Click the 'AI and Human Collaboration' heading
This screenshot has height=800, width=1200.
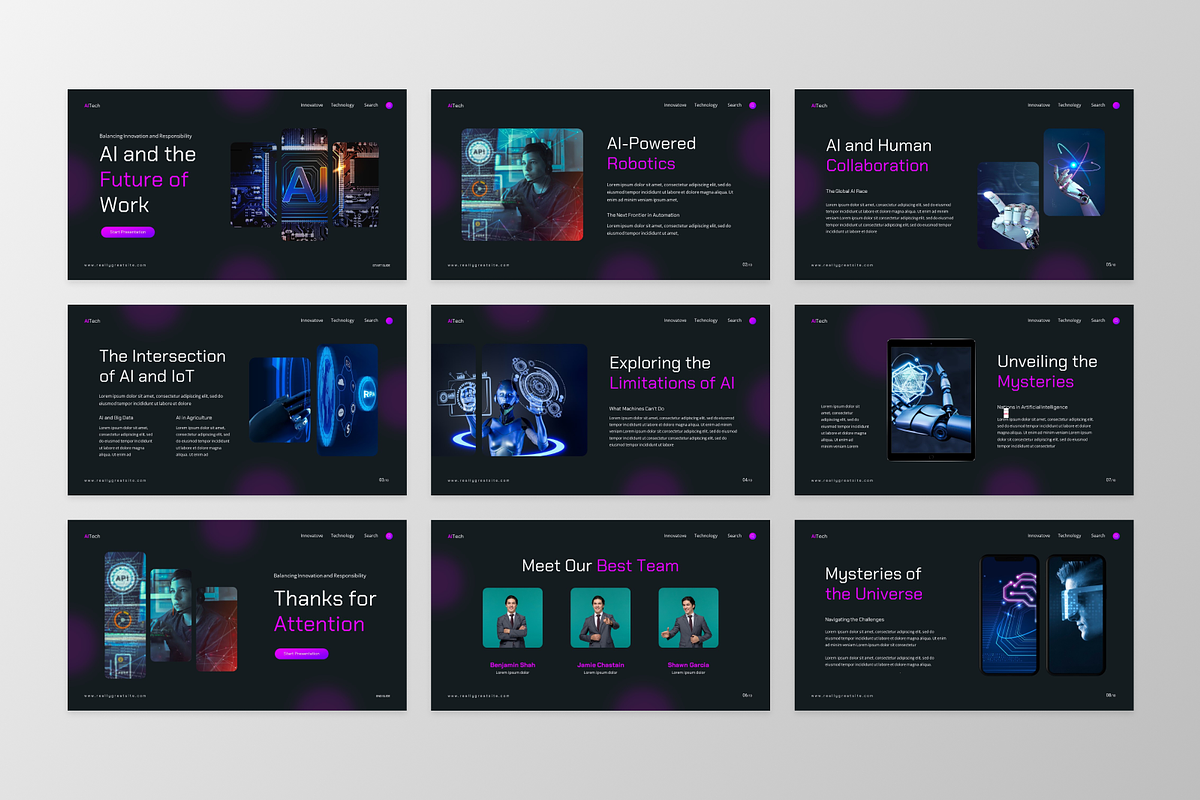[878, 155]
